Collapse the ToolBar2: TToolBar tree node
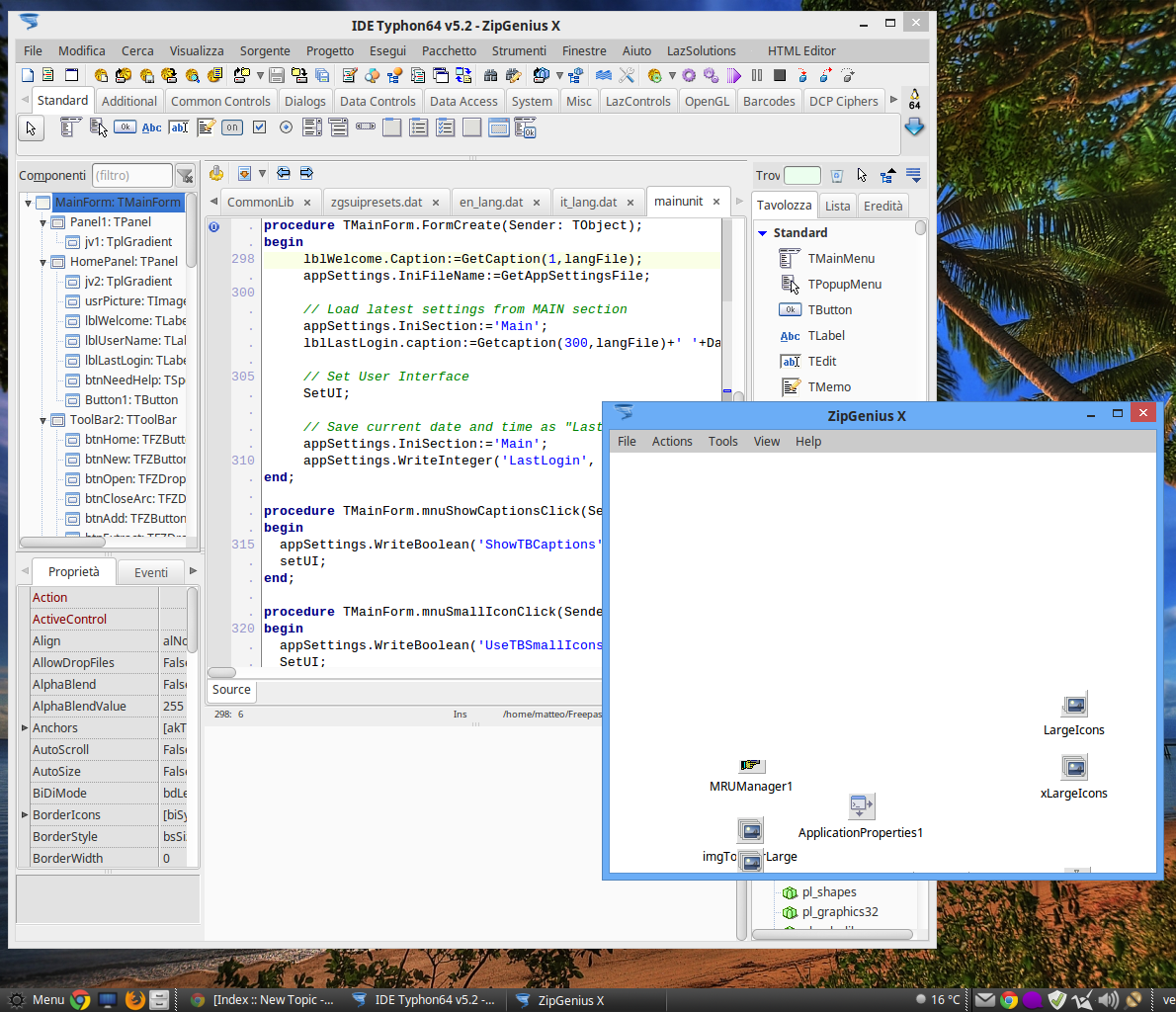 (42, 421)
